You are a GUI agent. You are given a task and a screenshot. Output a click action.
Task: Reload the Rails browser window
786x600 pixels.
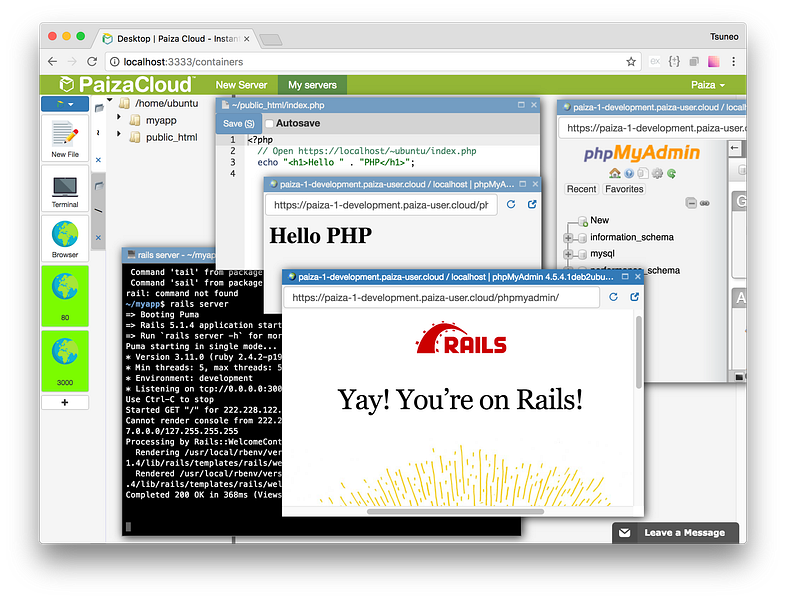click(613, 297)
